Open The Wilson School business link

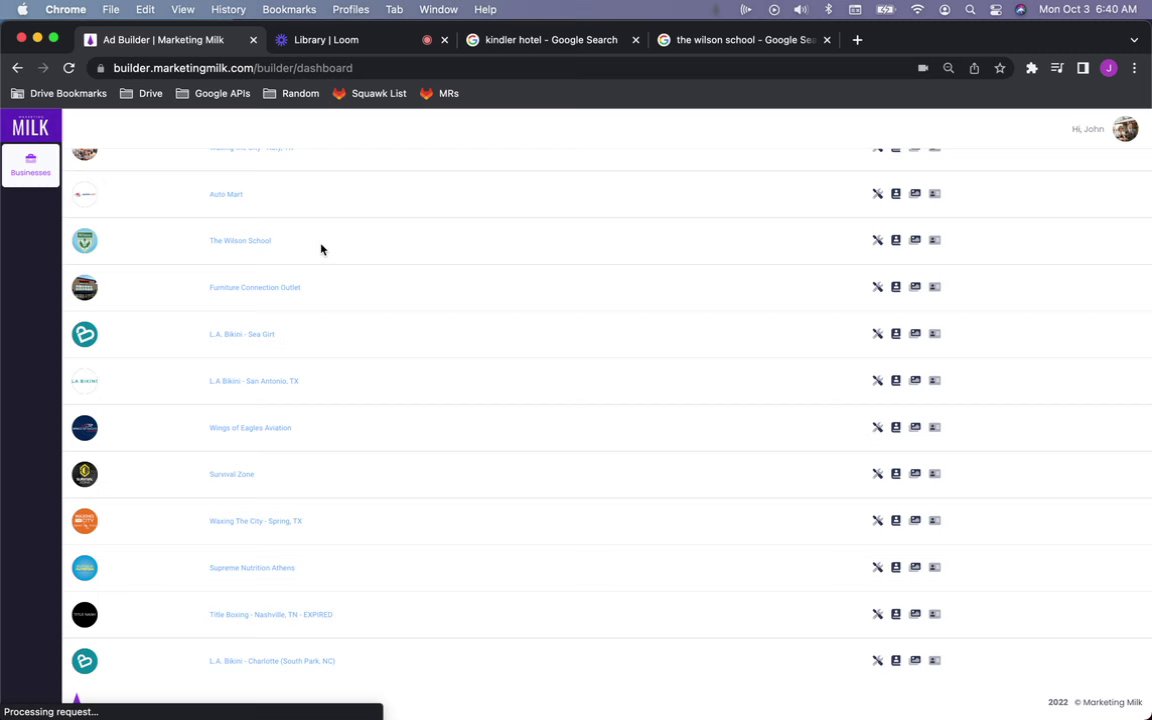[x=240, y=241]
